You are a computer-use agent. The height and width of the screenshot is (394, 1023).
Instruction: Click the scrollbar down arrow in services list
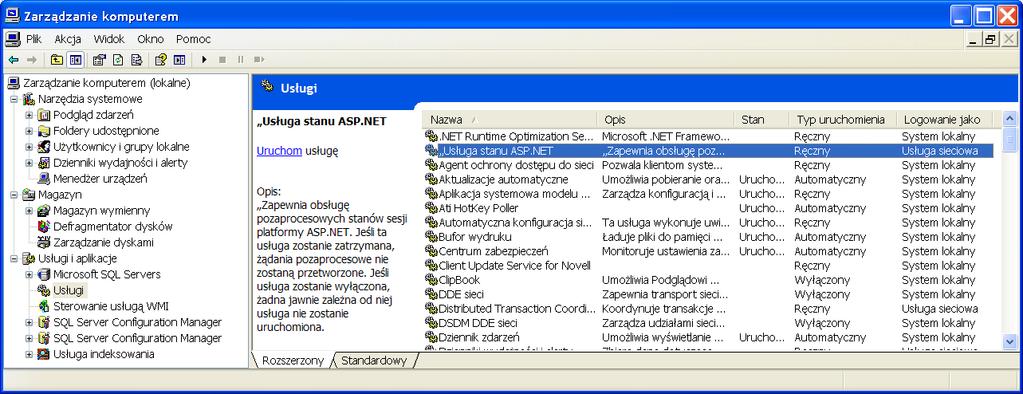click(x=1009, y=341)
